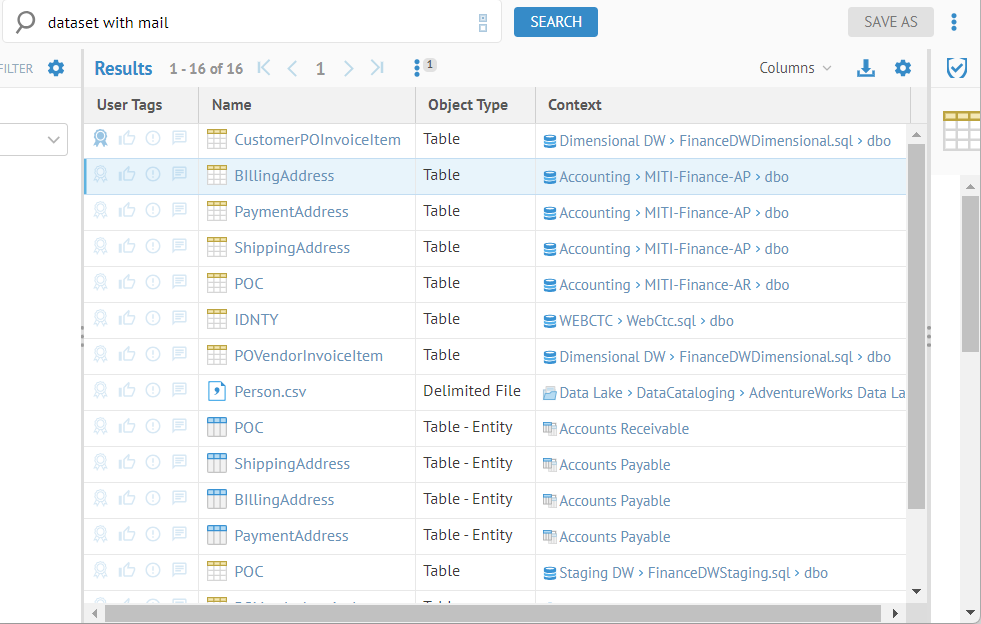Screen dimensions: 981x624
Task: Sort by the Object Type column header
Action: (467, 105)
